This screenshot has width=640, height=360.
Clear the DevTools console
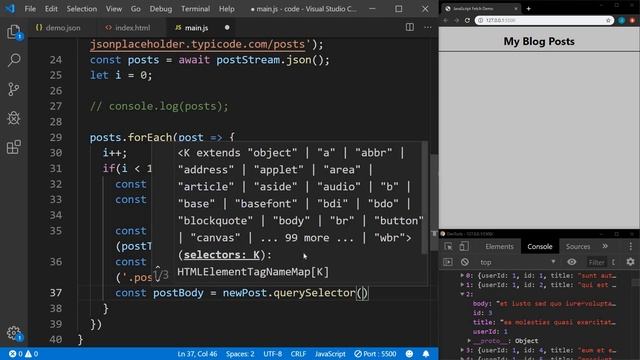tap(464, 262)
